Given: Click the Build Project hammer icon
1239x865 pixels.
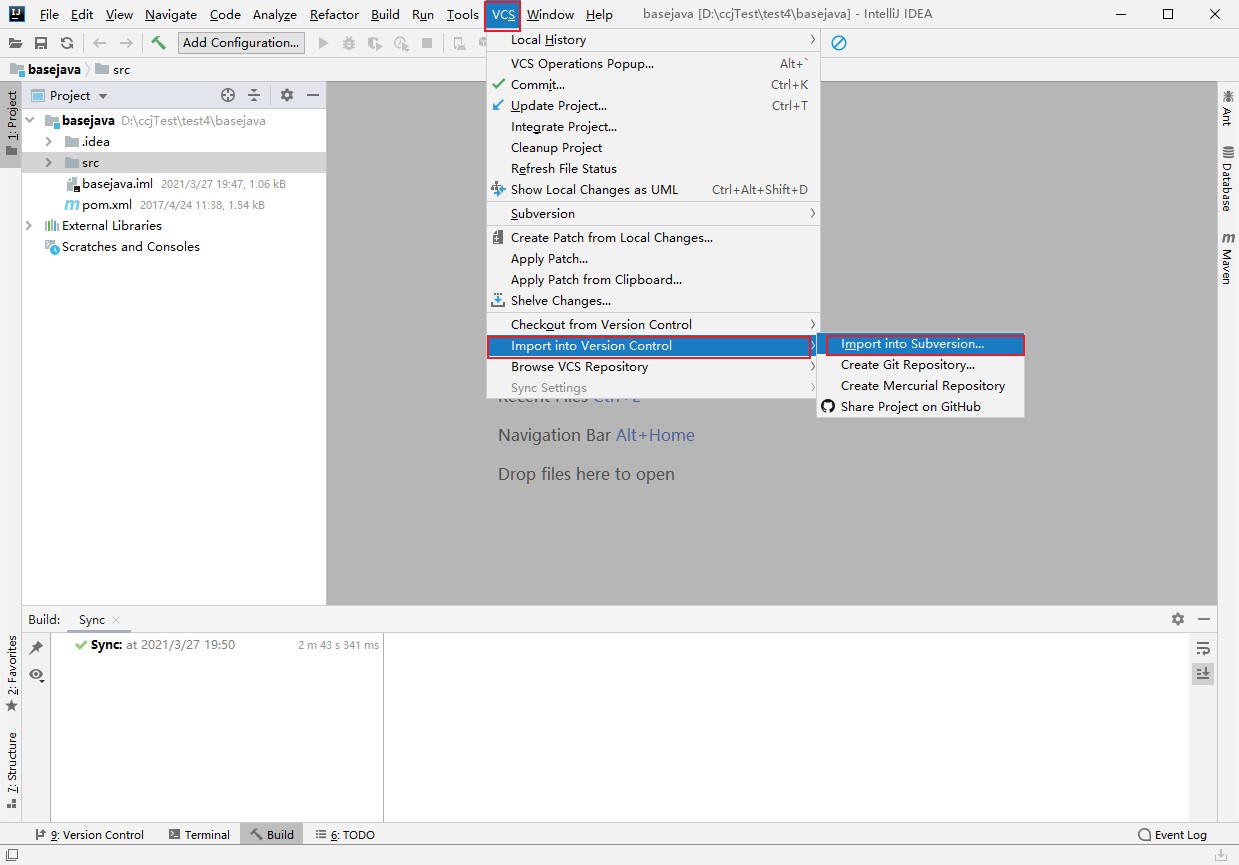Looking at the screenshot, I should point(158,43).
